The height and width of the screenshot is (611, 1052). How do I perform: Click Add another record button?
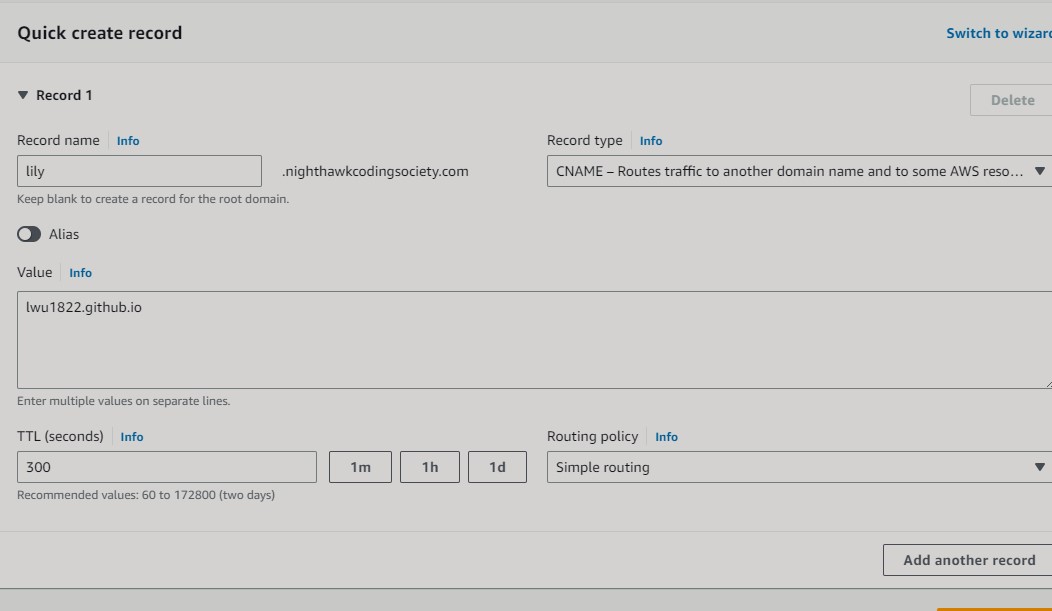coord(968,560)
